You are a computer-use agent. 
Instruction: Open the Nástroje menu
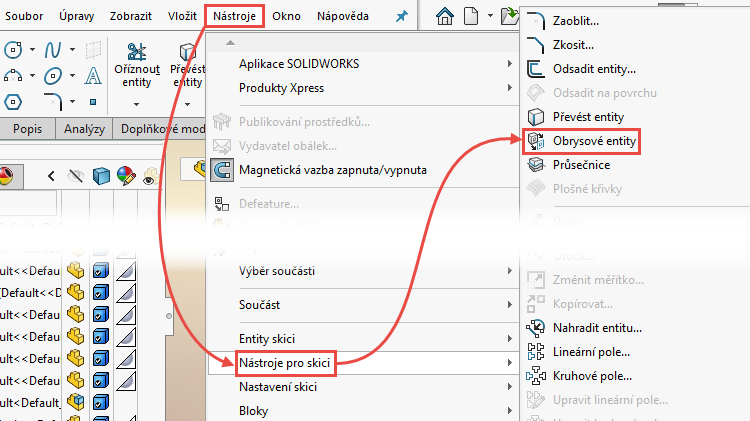tap(234, 16)
